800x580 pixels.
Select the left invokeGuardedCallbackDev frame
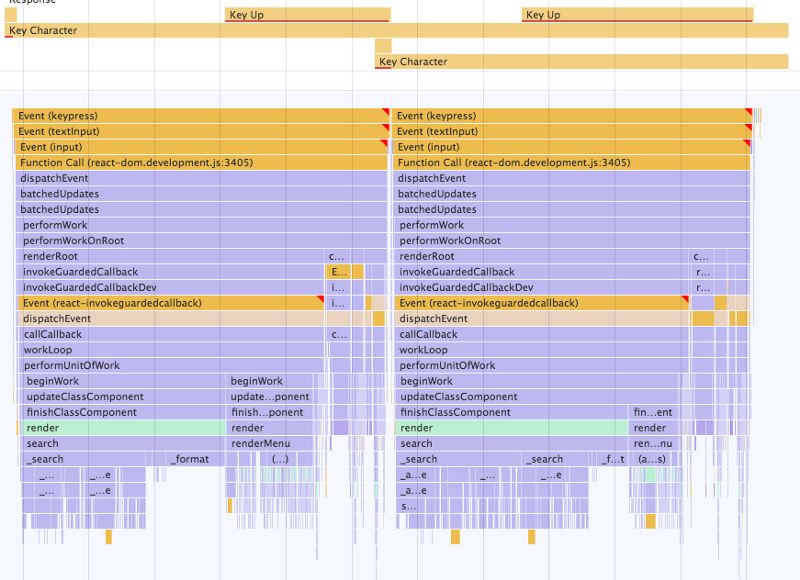(x=170, y=287)
